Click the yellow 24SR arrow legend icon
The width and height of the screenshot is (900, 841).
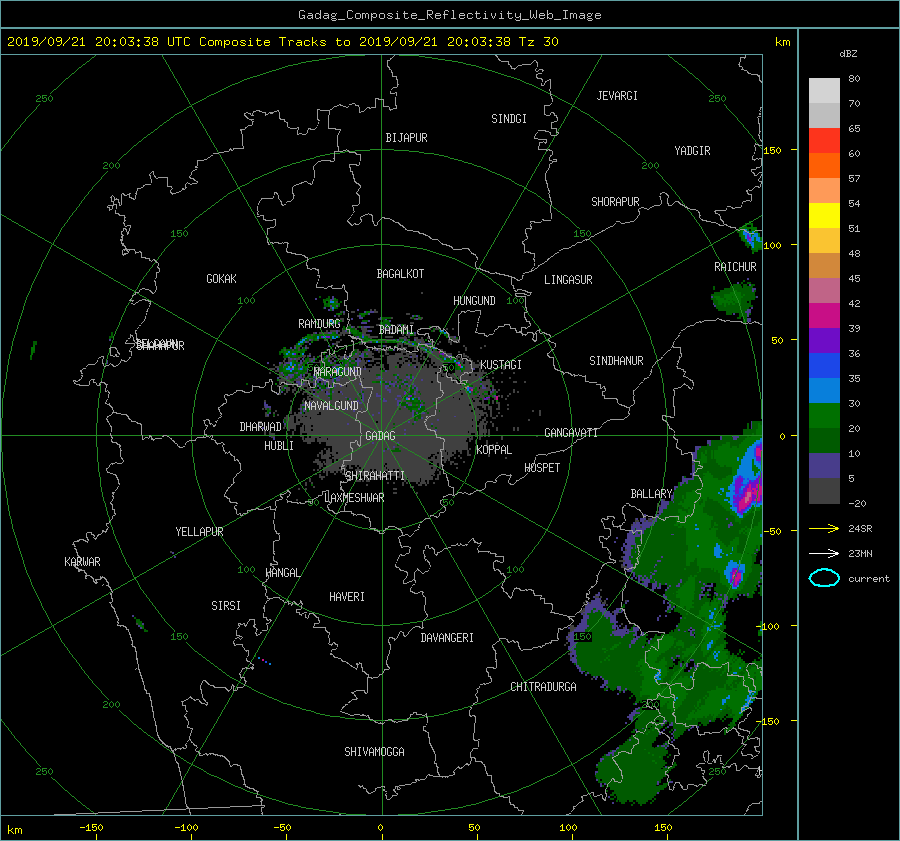[824, 528]
